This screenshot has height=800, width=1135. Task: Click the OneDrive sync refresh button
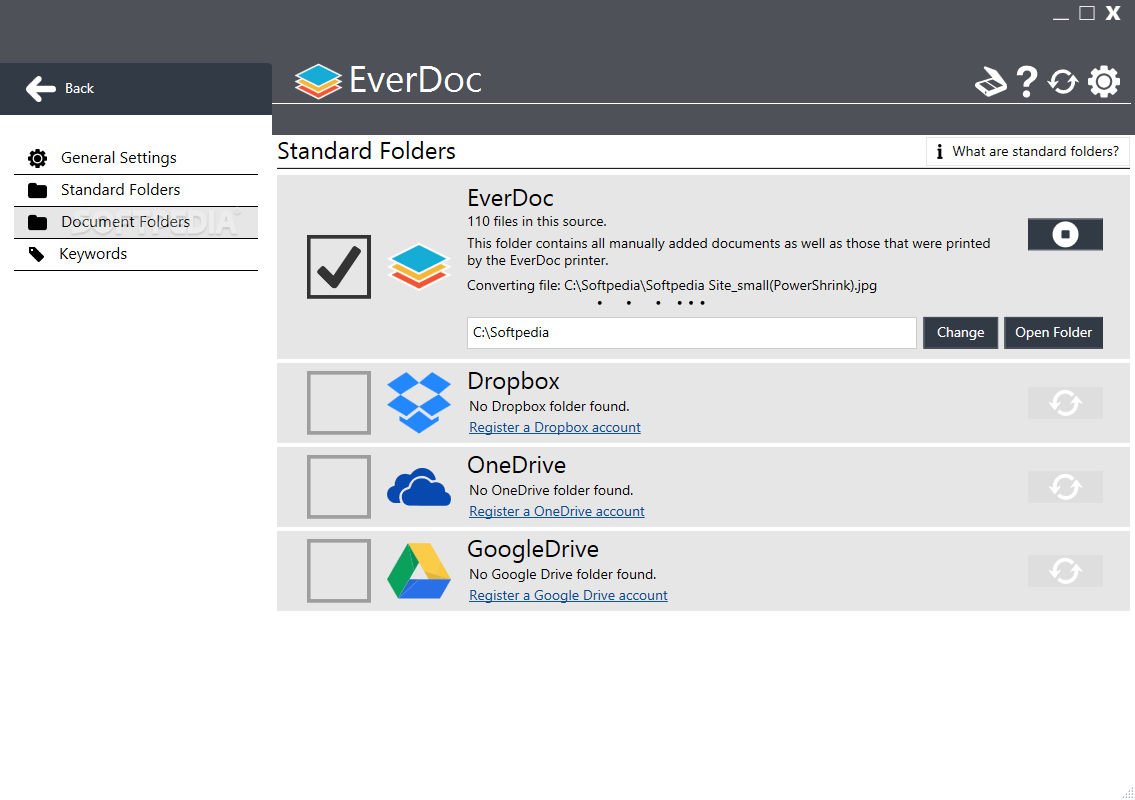click(1065, 487)
